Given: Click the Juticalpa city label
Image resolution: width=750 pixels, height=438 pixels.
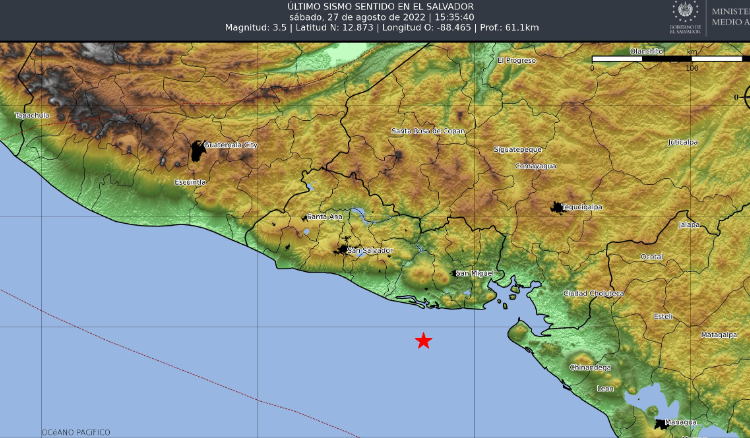Looking at the screenshot, I should (x=683, y=143).
